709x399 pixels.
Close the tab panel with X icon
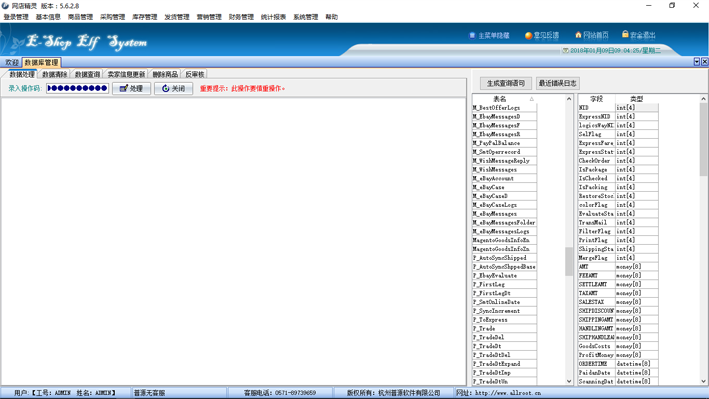(x=704, y=62)
